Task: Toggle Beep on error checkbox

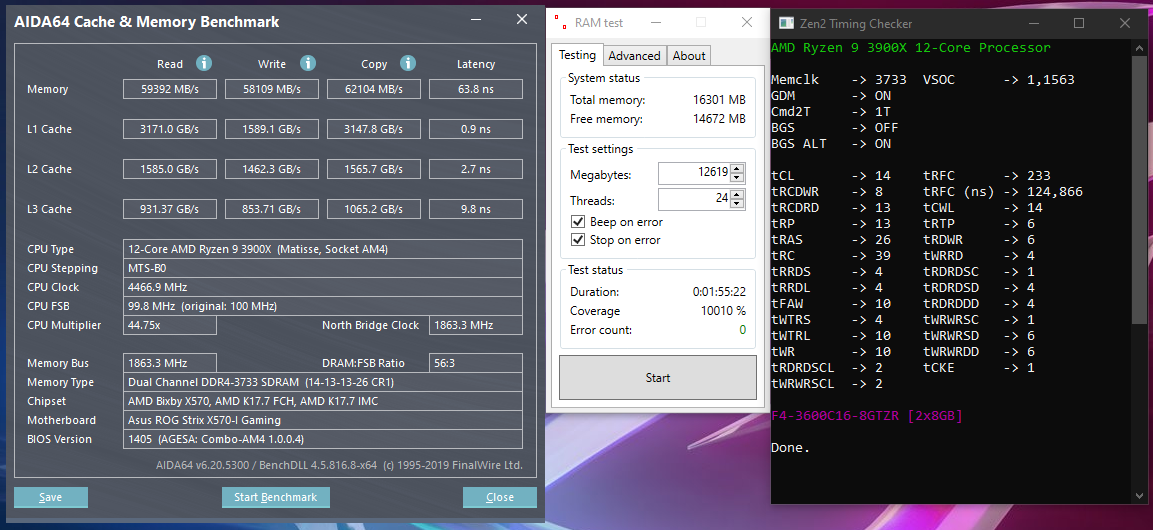Action: point(578,222)
